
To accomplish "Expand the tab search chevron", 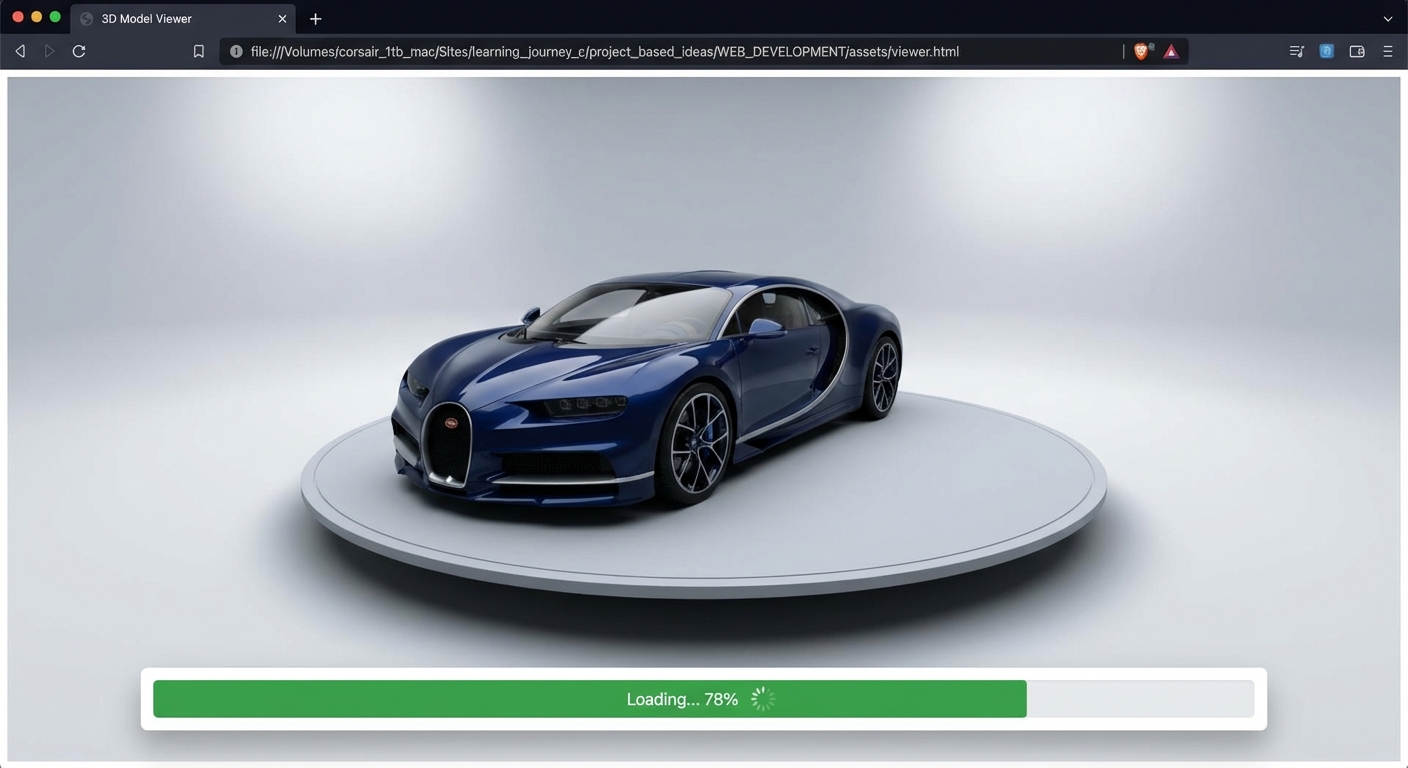I will [x=1388, y=19].
